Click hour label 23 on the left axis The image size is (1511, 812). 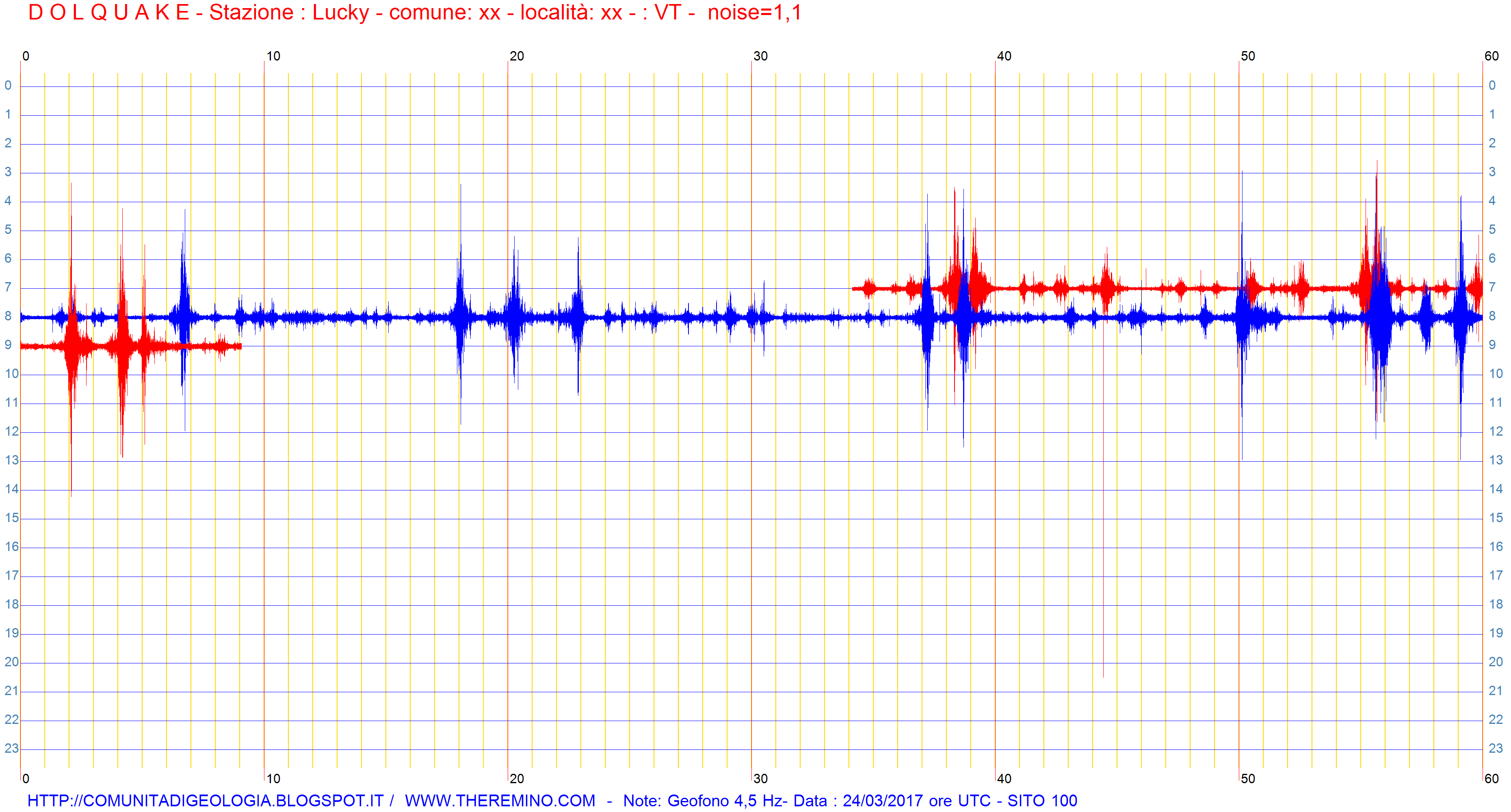pyautogui.click(x=12, y=749)
